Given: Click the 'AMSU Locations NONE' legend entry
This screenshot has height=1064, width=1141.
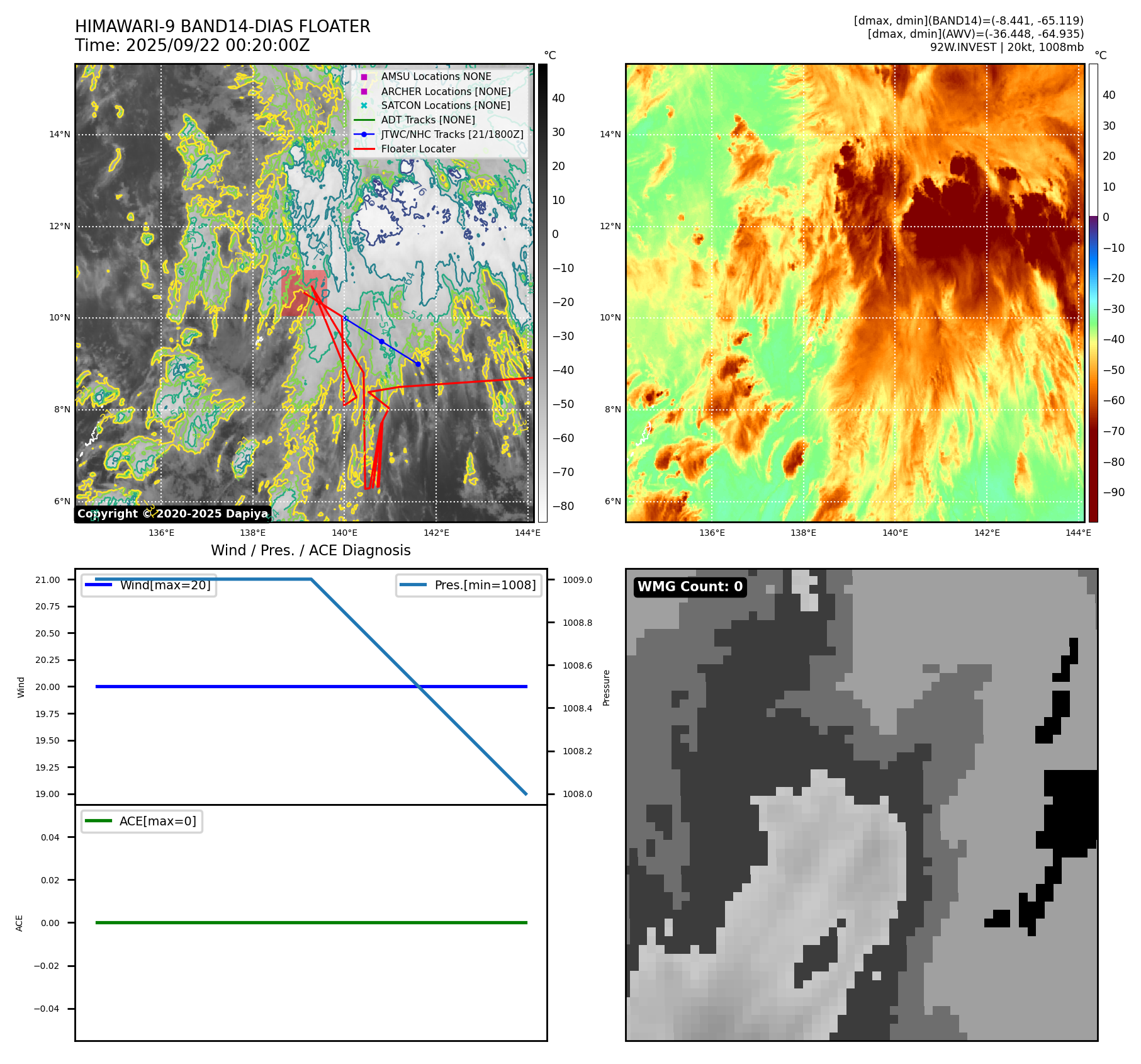Looking at the screenshot, I should click(436, 76).
